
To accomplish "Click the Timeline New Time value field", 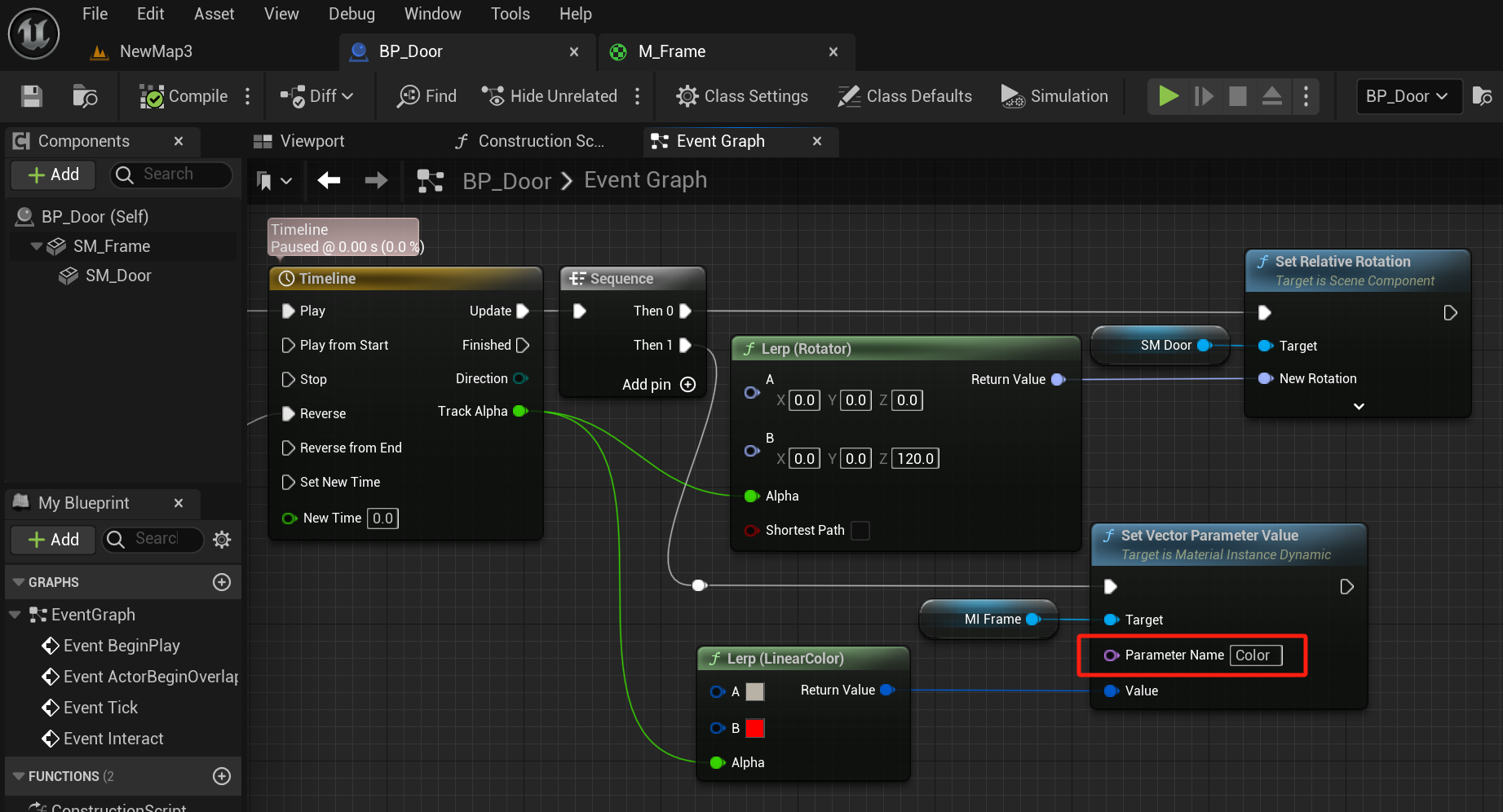I will pyautogui.click(x=382, y=519).
